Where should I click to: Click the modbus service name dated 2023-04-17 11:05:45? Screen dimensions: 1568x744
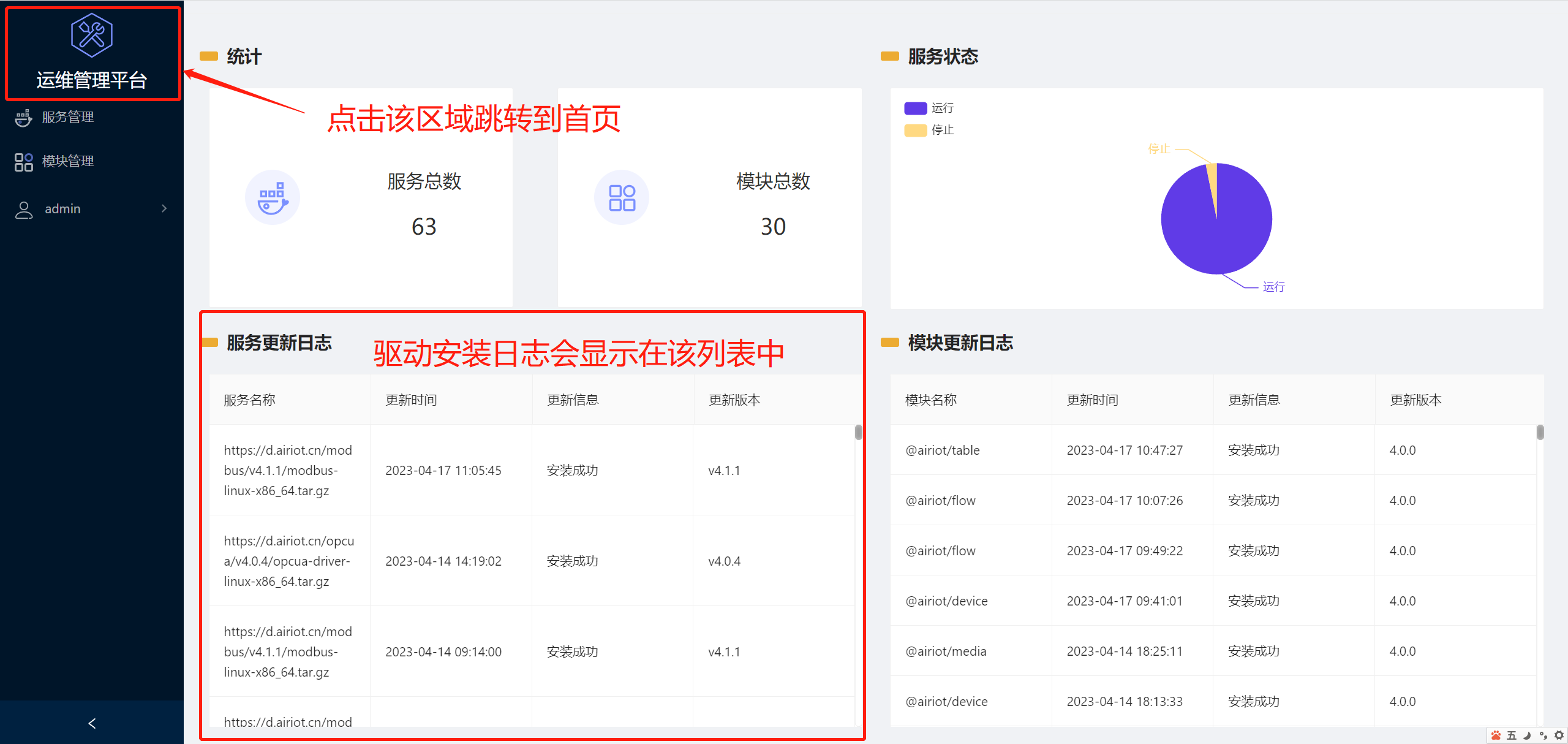(288, 470)
